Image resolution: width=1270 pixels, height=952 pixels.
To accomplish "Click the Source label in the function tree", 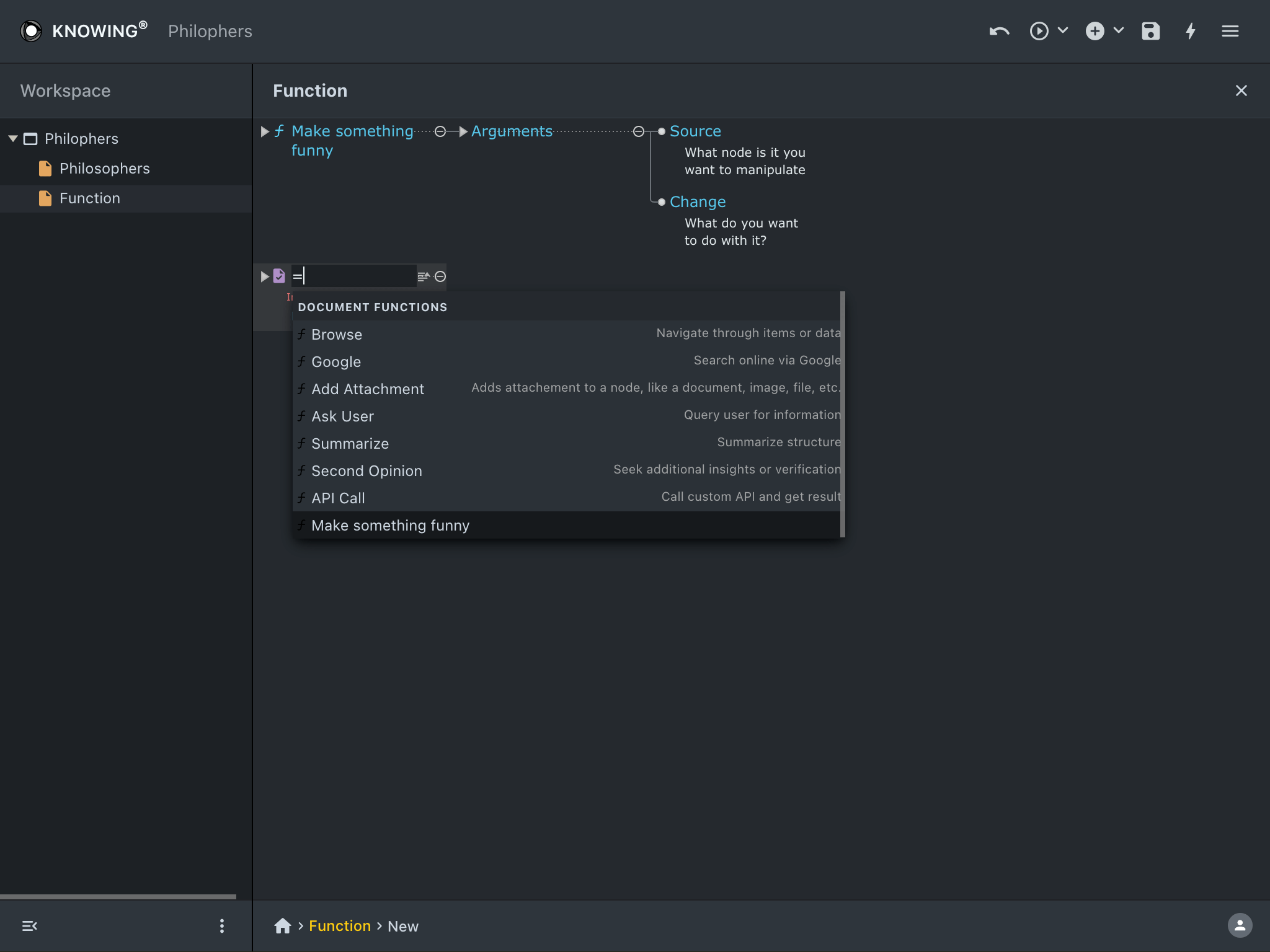I will tap(696, 131).
